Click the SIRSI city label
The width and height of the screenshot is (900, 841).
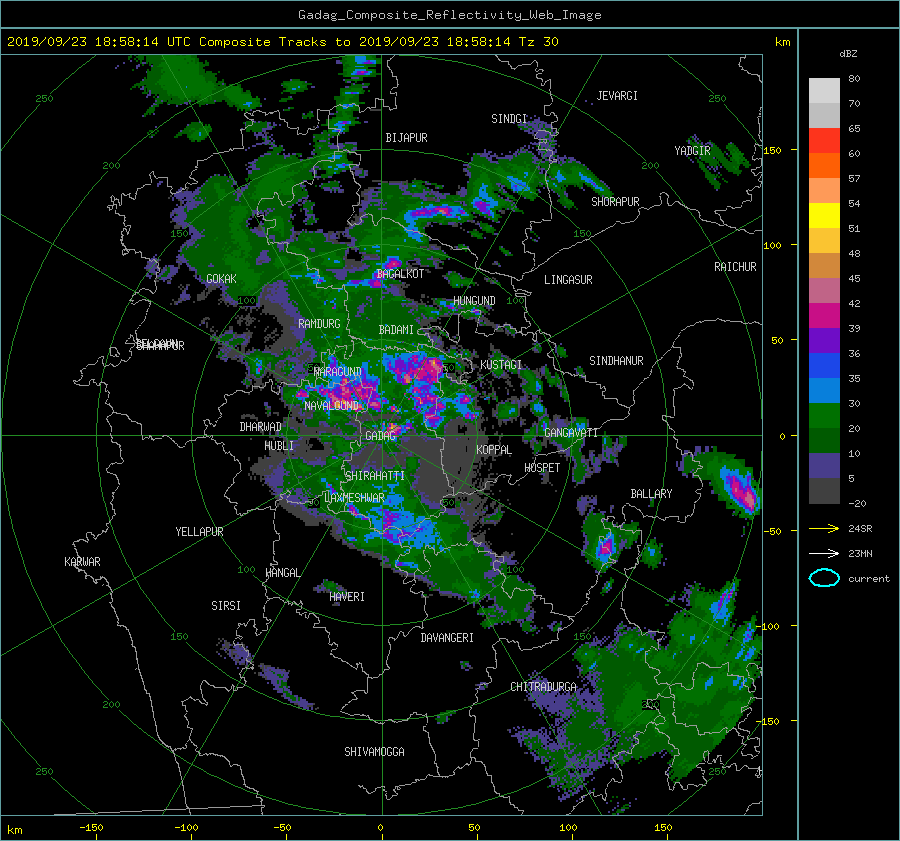tap(226, 606)
